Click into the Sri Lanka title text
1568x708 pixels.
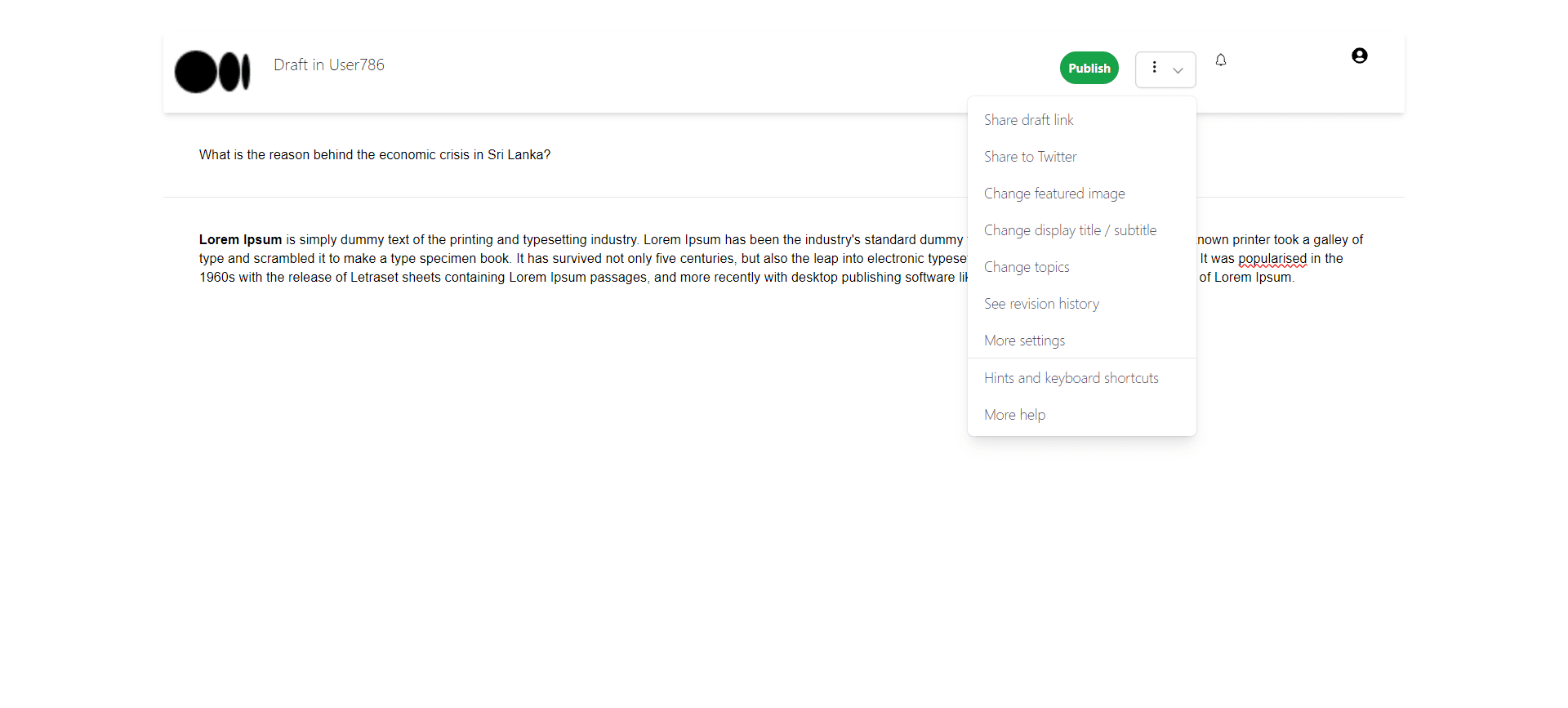374,155
